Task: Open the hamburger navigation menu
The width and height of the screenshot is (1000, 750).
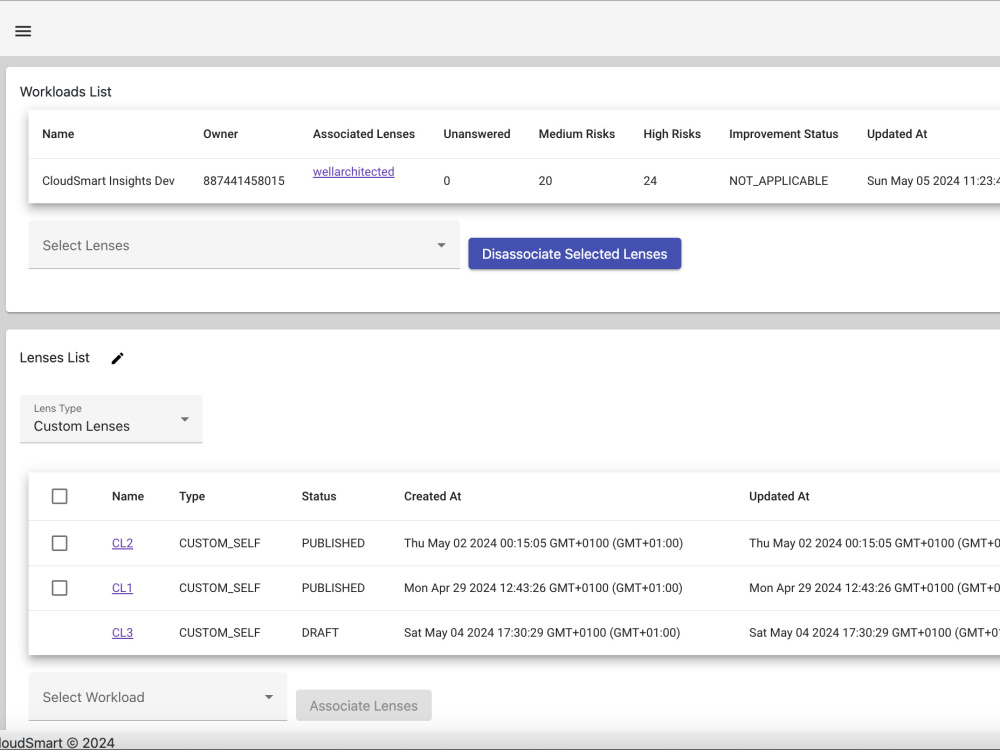Action: pos(23,30)
